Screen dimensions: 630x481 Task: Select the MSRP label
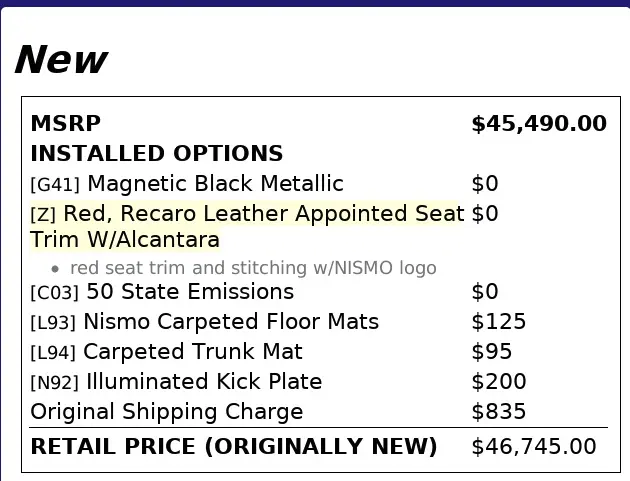[x=66, y=124]
